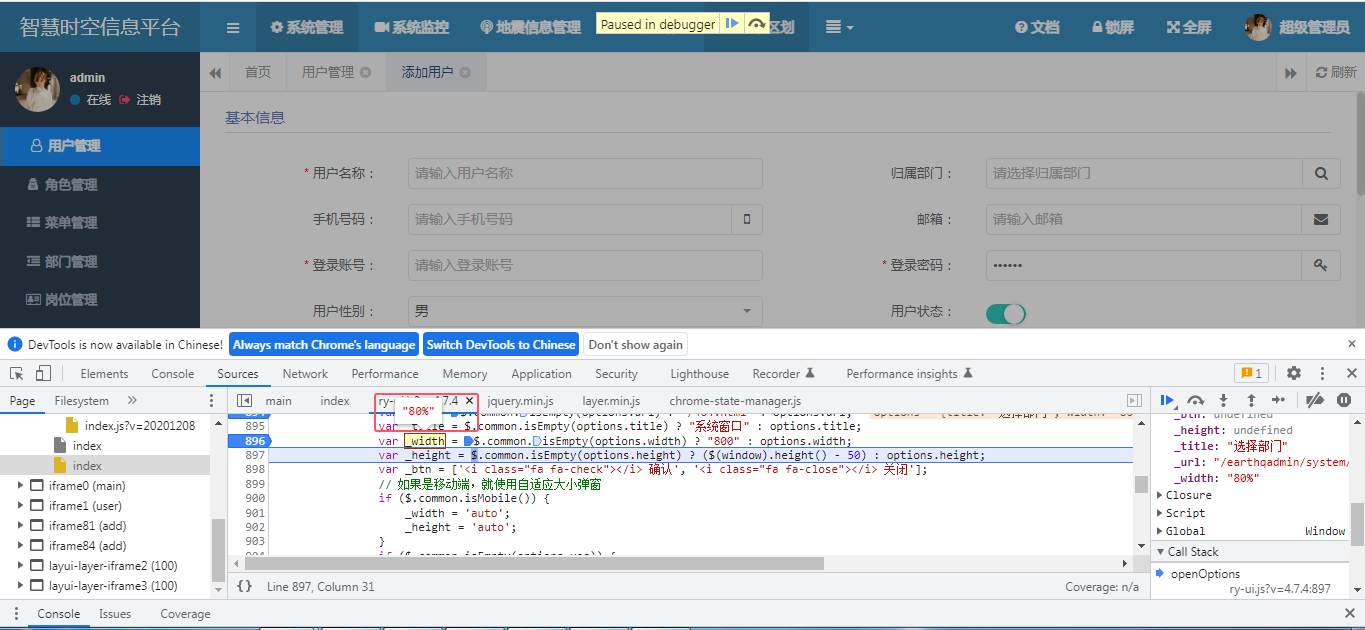The height and width of the screenshot is (630, 1365).
Task: Open DevTools settings gear
Action: point(1294,373)
